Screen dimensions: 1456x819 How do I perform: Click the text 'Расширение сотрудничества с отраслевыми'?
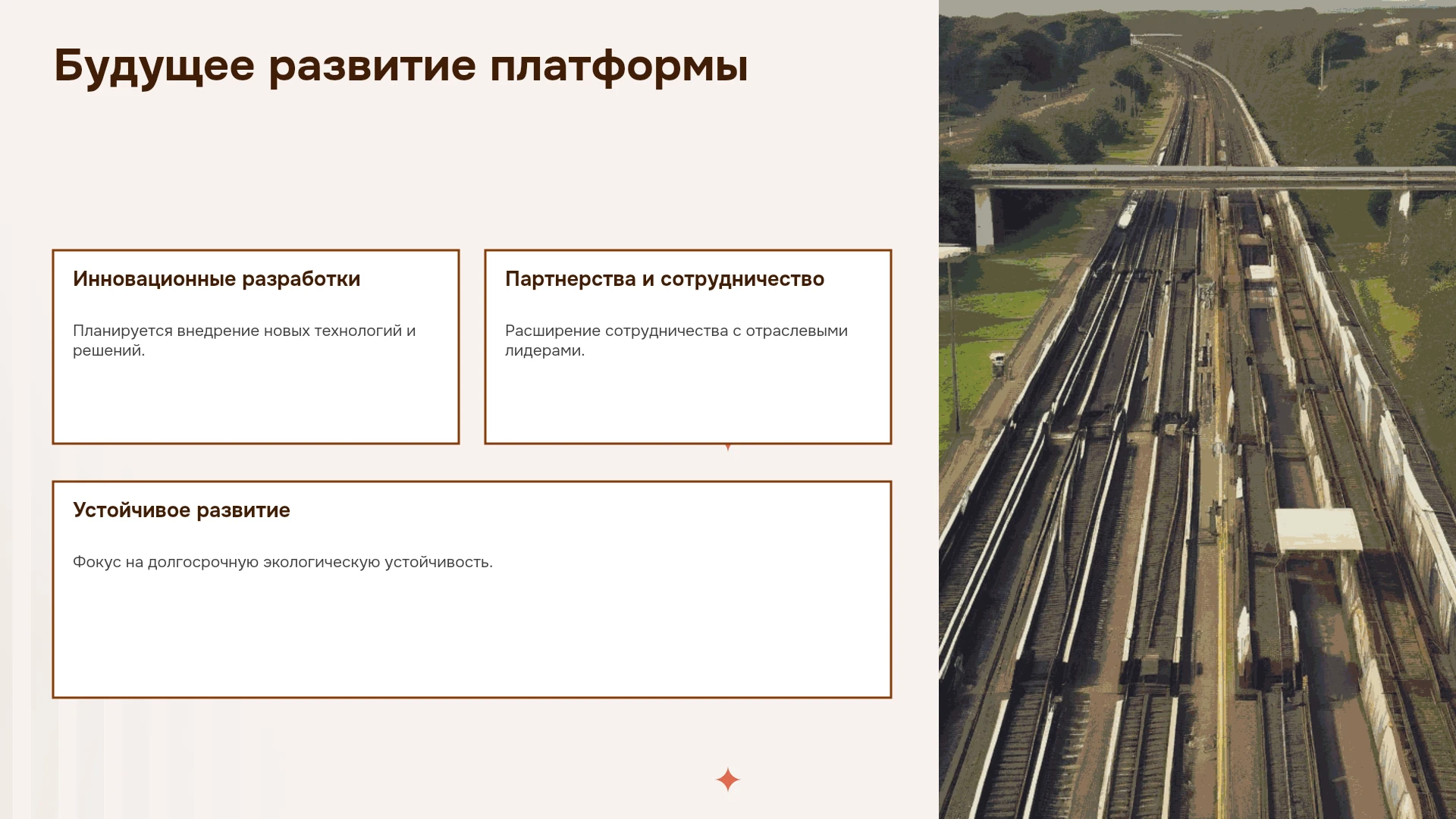(x=676, y=331)
